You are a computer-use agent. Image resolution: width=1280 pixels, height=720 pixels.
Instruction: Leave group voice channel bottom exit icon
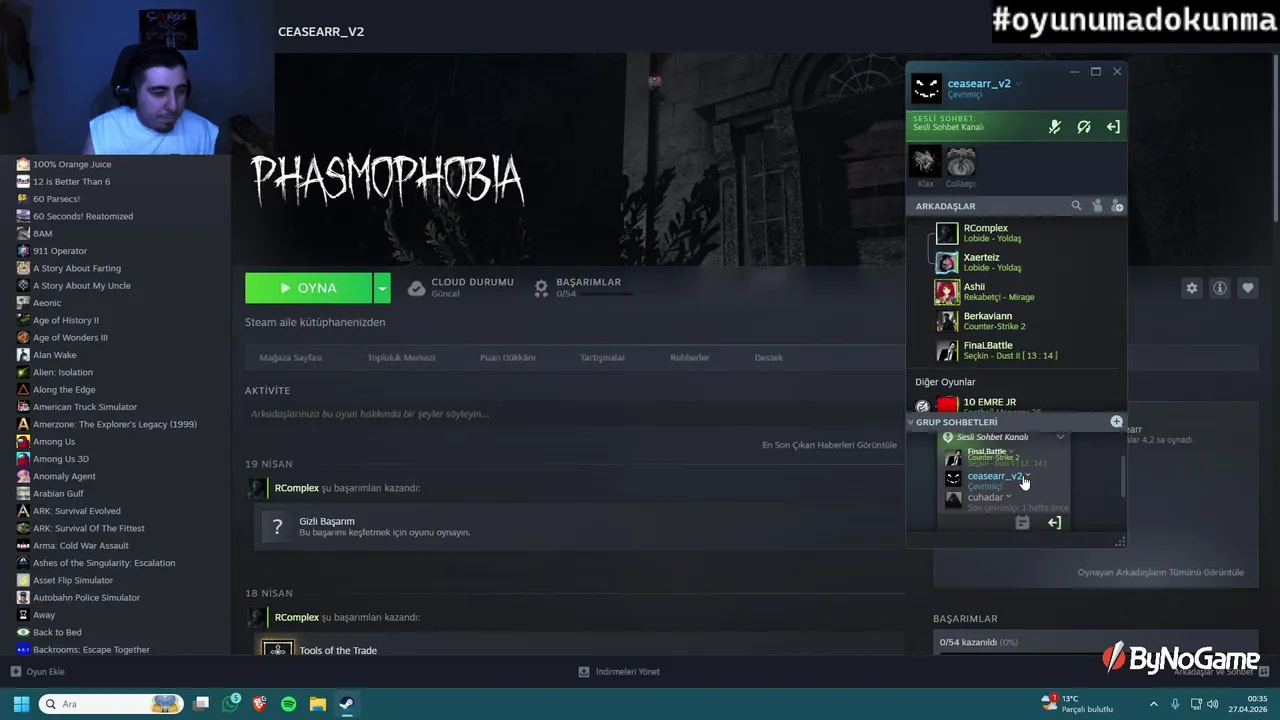[x=1054, y=523]
